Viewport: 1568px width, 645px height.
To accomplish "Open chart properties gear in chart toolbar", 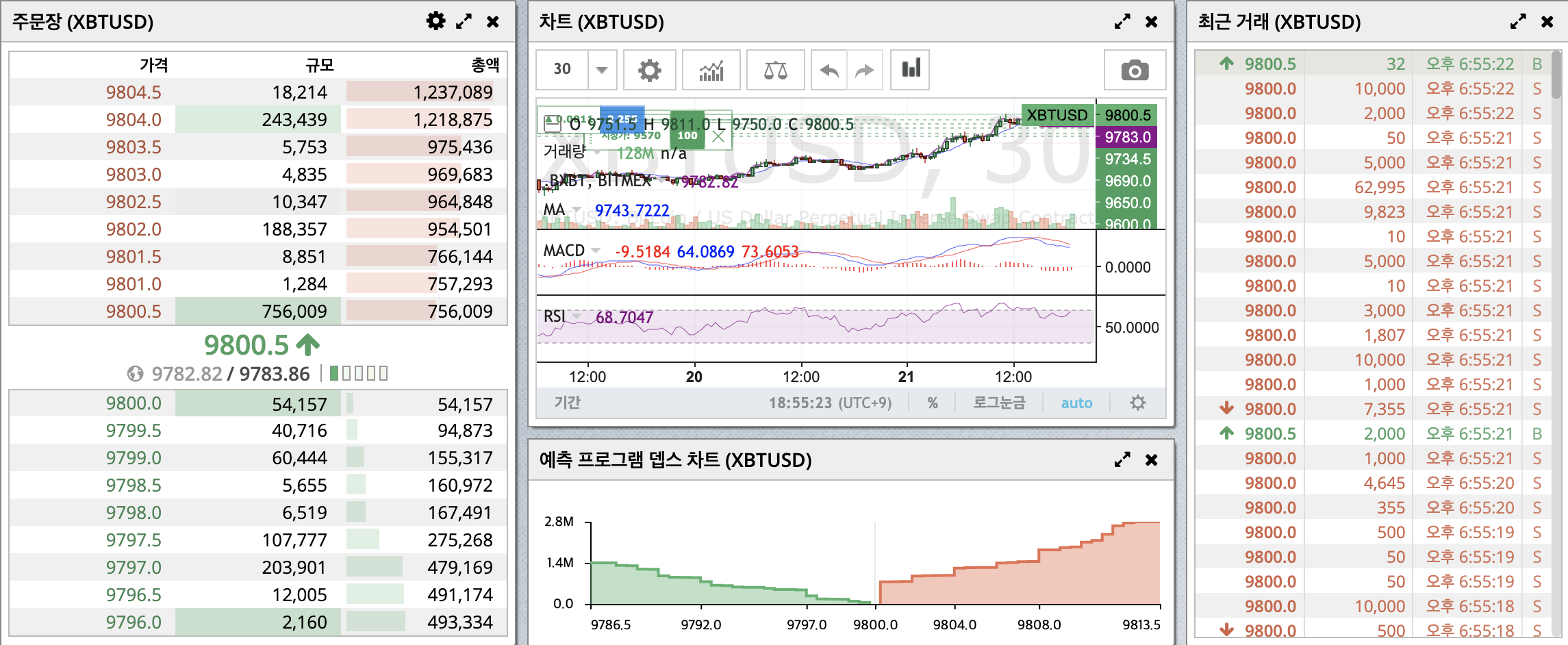I will [x=649, y=70].
